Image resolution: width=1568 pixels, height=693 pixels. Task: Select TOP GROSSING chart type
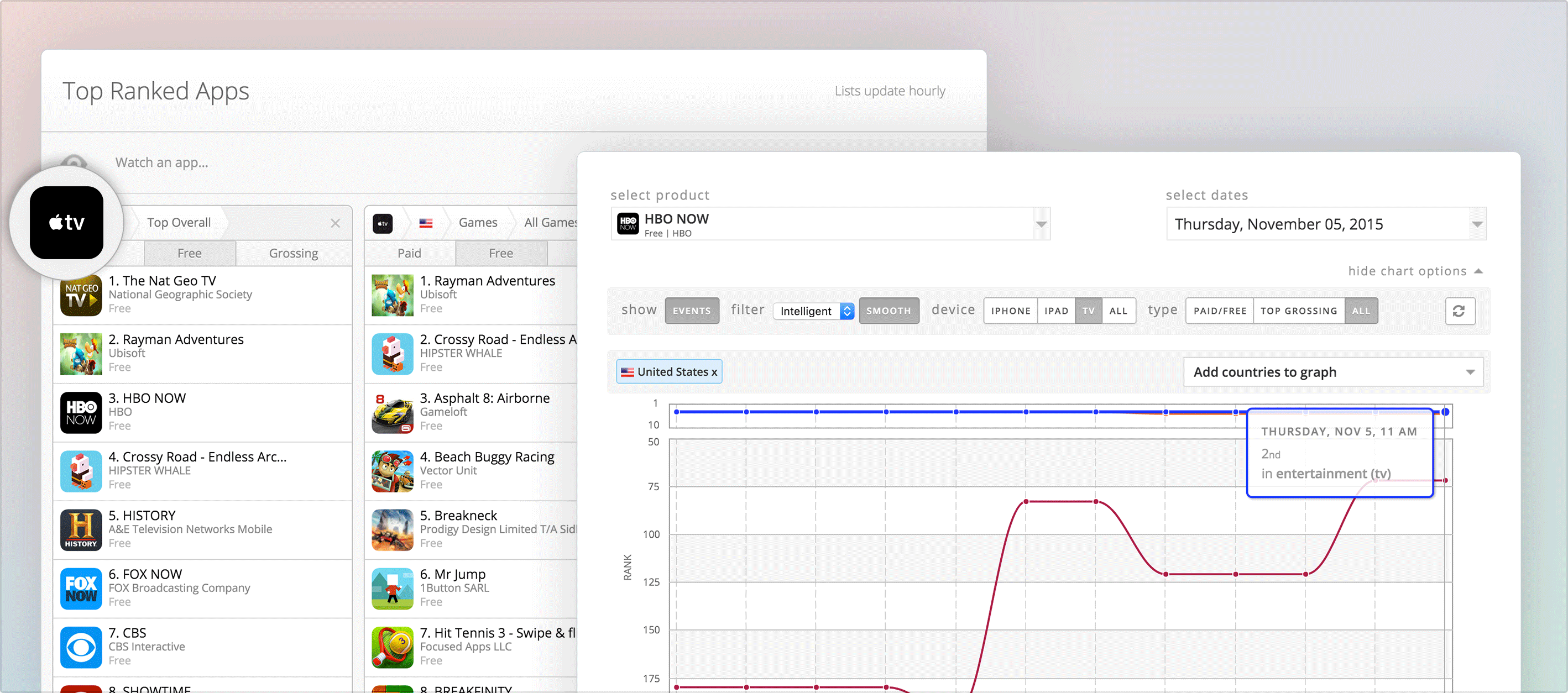1299,311
